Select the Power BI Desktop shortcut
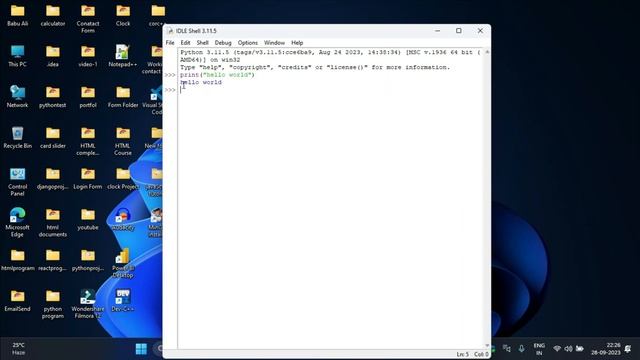This screenshot has width=640, height=360. [x=123, y=264]
